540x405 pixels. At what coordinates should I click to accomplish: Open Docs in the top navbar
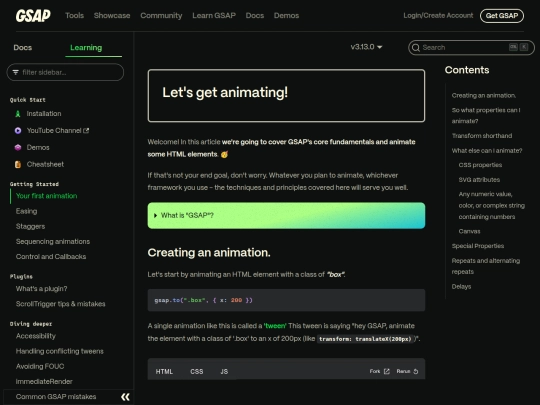tap(255, 15)
